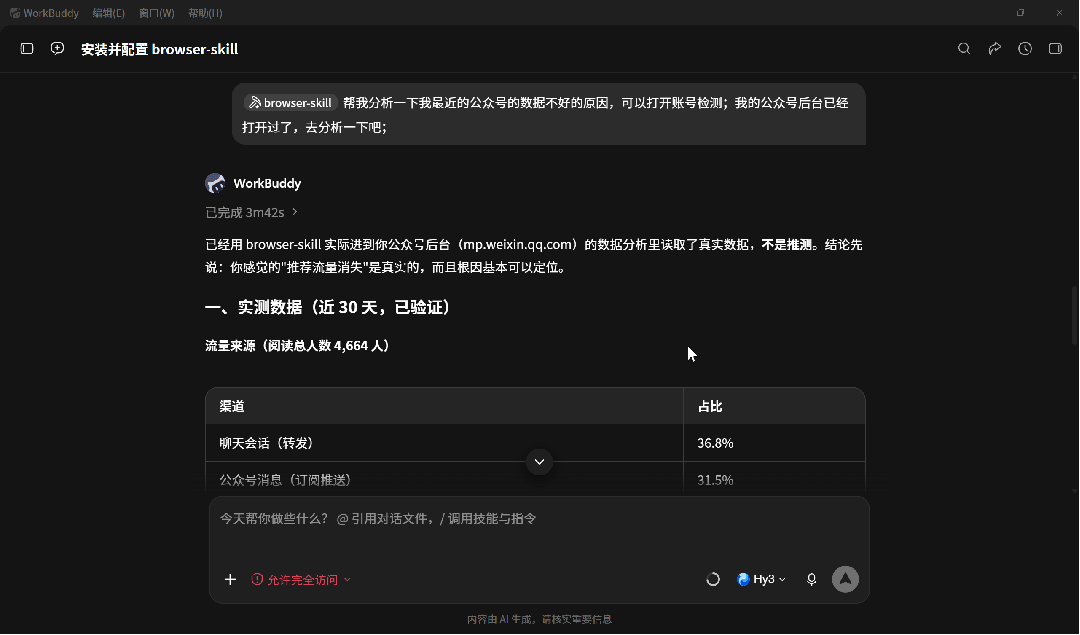Image resolution: width=1080 pixels, height=635 pixels.
Task: Jump to bottom with the round chevron button
Action: [x=539, y=461]
